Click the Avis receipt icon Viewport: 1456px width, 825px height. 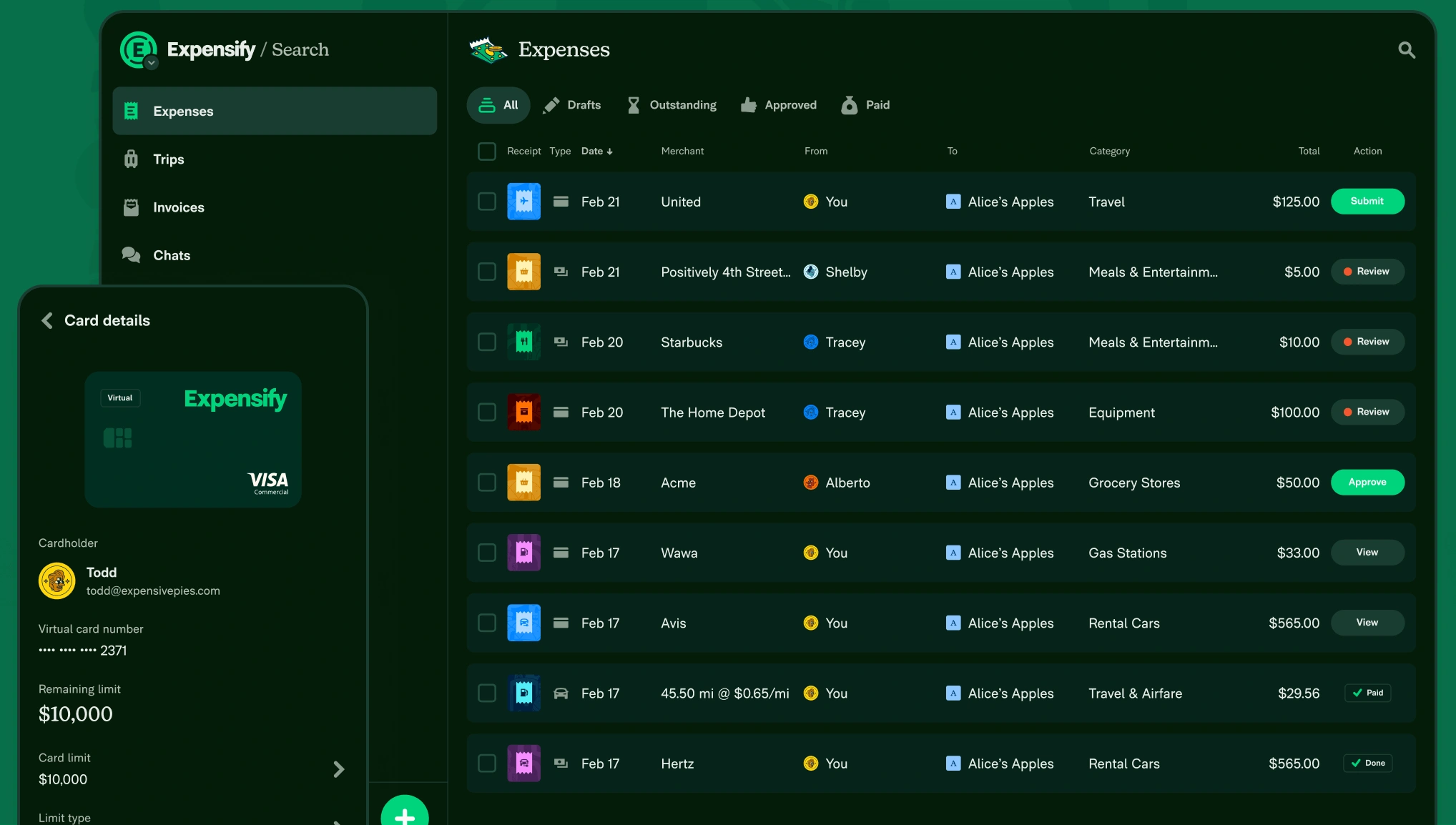pos(523,623)
